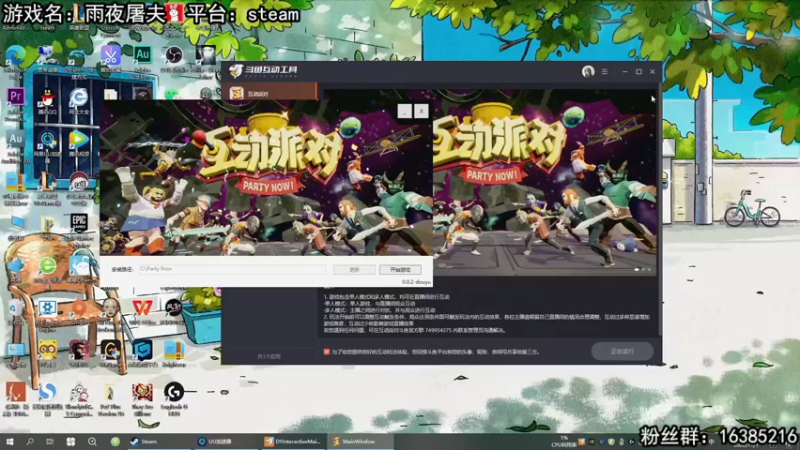Toggle the share-avatar agreement checkbox
Viewport: 800px width, 450px height.
tap(327, 352)
